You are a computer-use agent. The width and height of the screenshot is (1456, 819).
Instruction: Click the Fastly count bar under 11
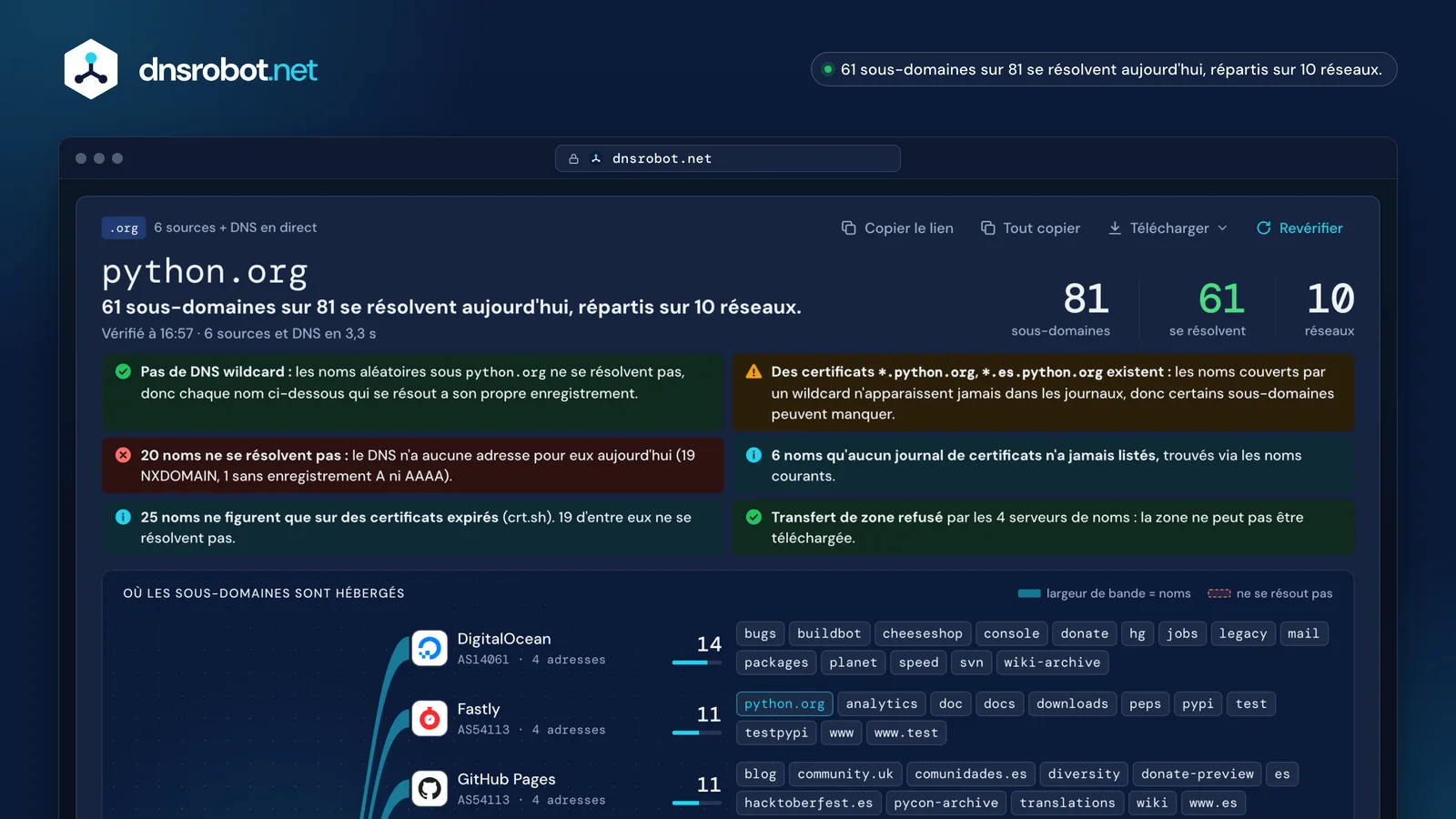tap(696, 733)
